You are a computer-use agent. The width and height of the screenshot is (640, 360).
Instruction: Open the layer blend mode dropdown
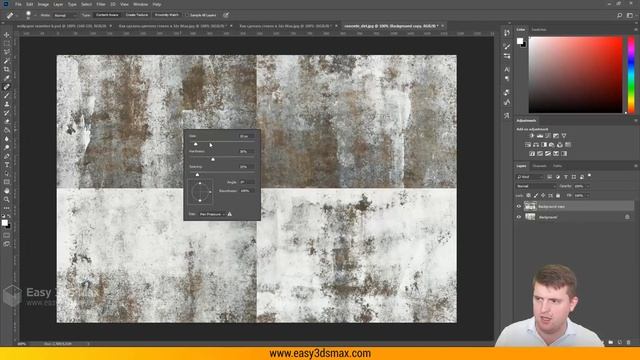coord(536,186)
